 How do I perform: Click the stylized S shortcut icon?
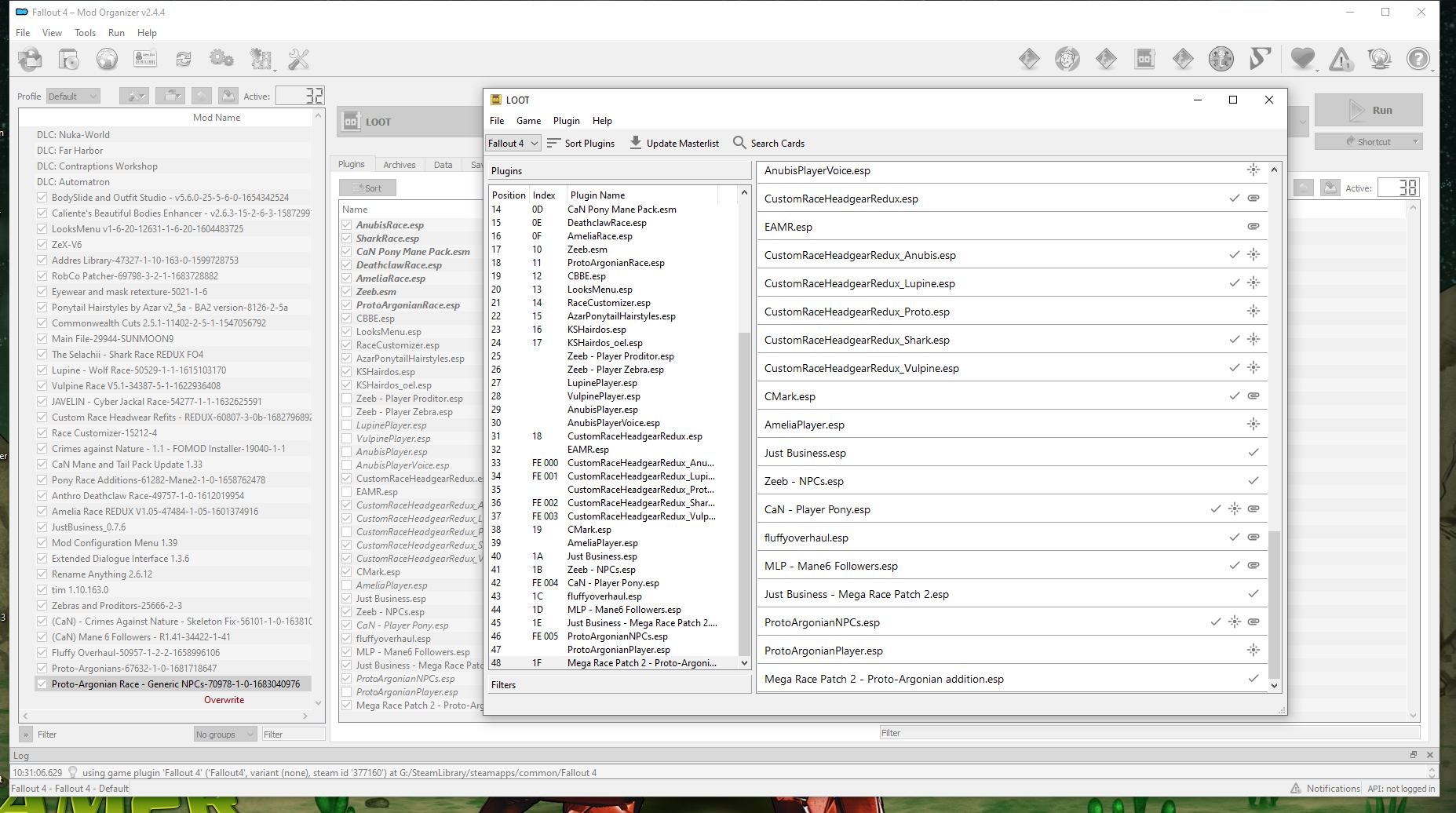pyautogui.click(x=1260, y=59)
